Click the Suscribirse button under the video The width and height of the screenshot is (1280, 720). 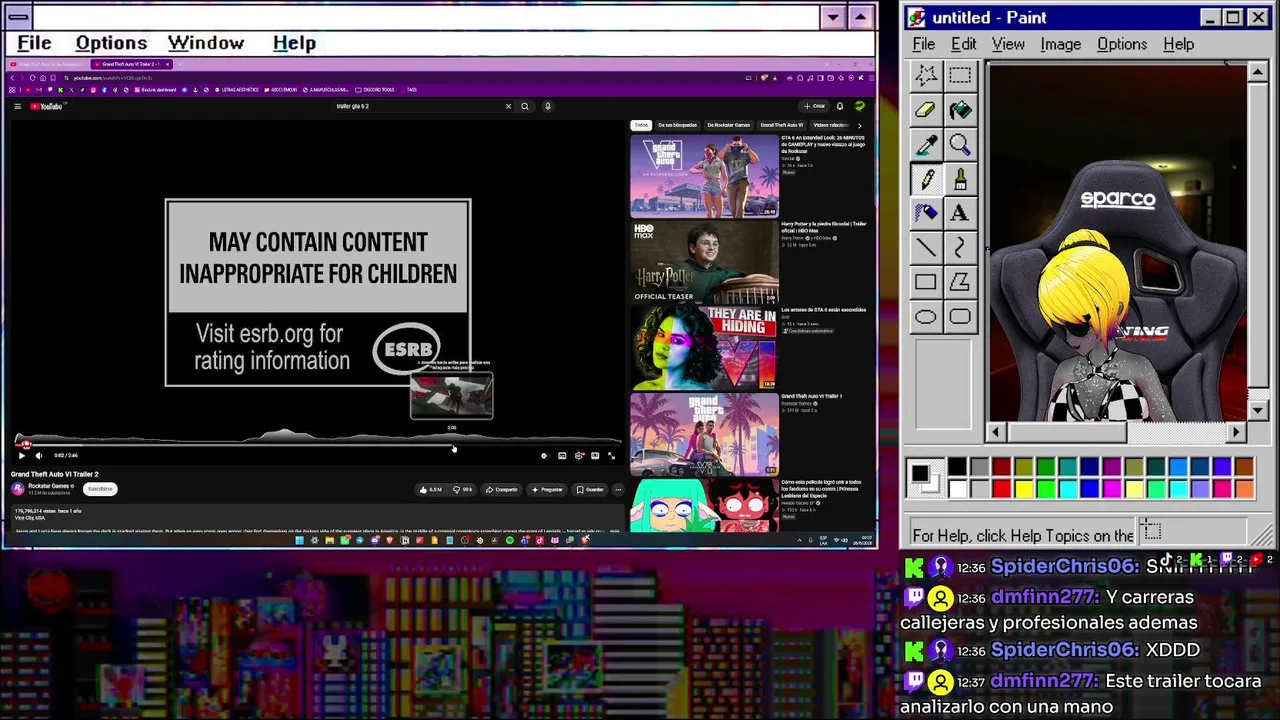pos(99,489)
